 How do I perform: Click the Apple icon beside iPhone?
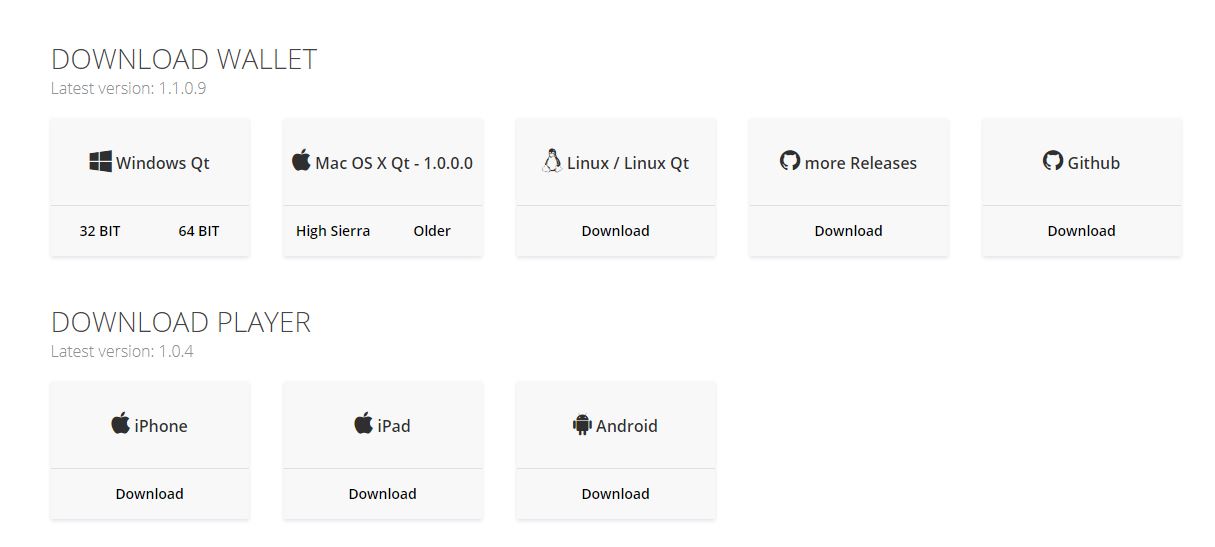[x=120, y=423]
